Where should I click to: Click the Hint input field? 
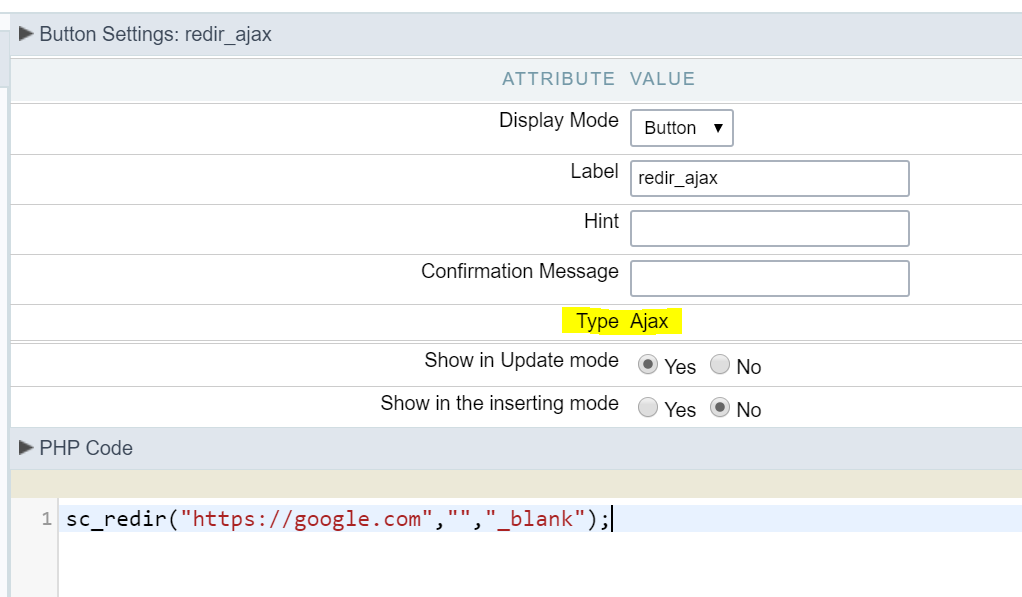770,228
